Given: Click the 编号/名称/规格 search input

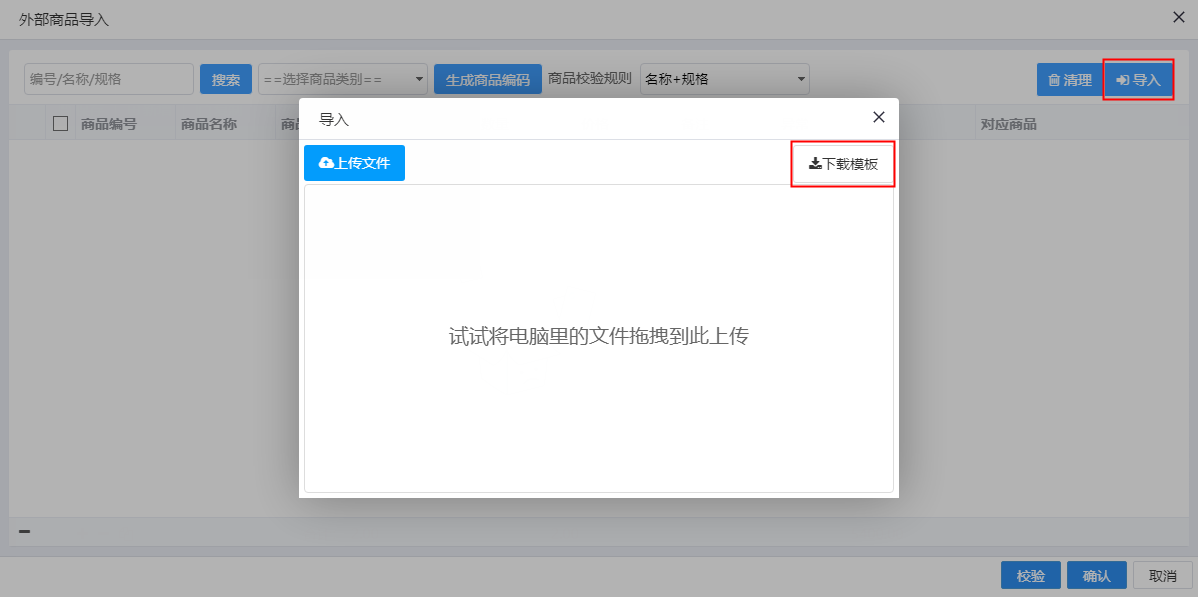Looking at the screenshot, I should click(x=110, y=79).
